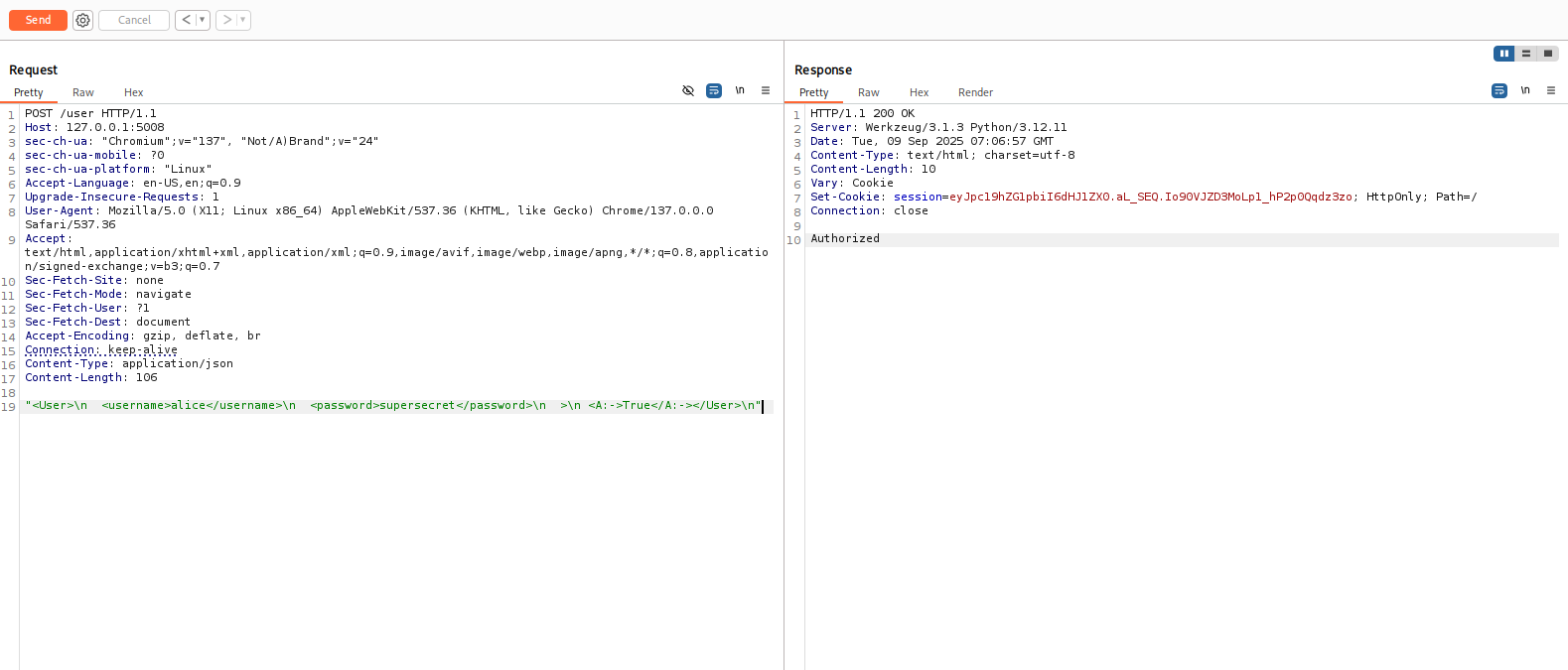This screenshot has height=670, width=1568.
Task: Send the request
Action: tap(38, 20)
